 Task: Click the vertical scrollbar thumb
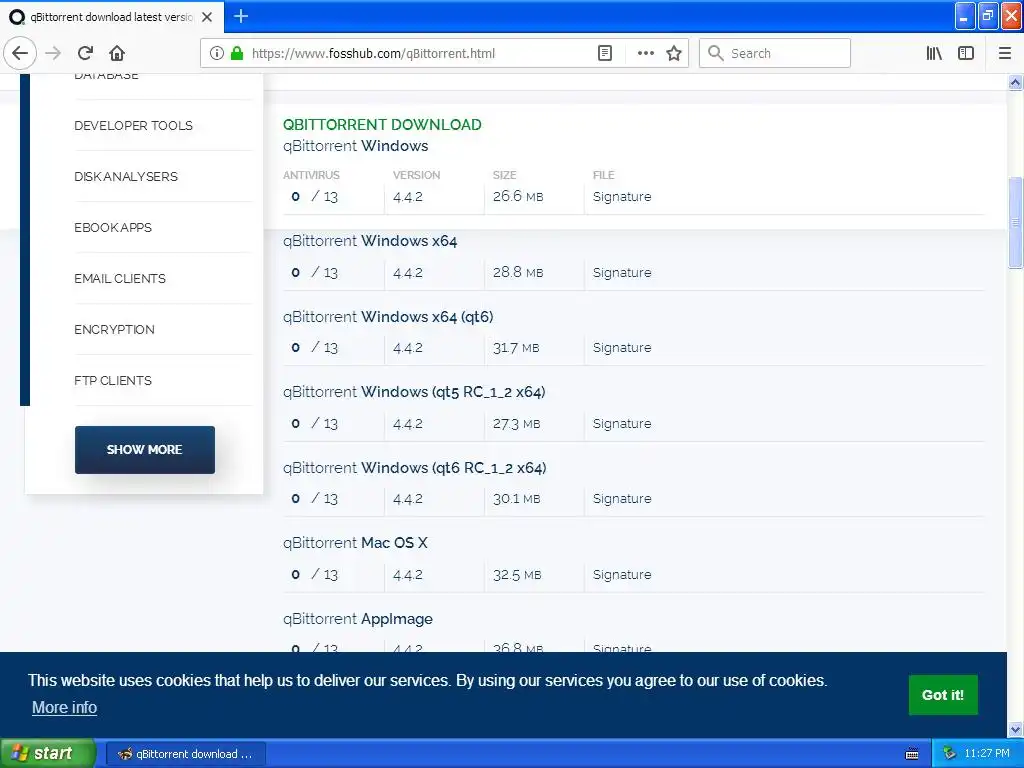pos(1015,222)
